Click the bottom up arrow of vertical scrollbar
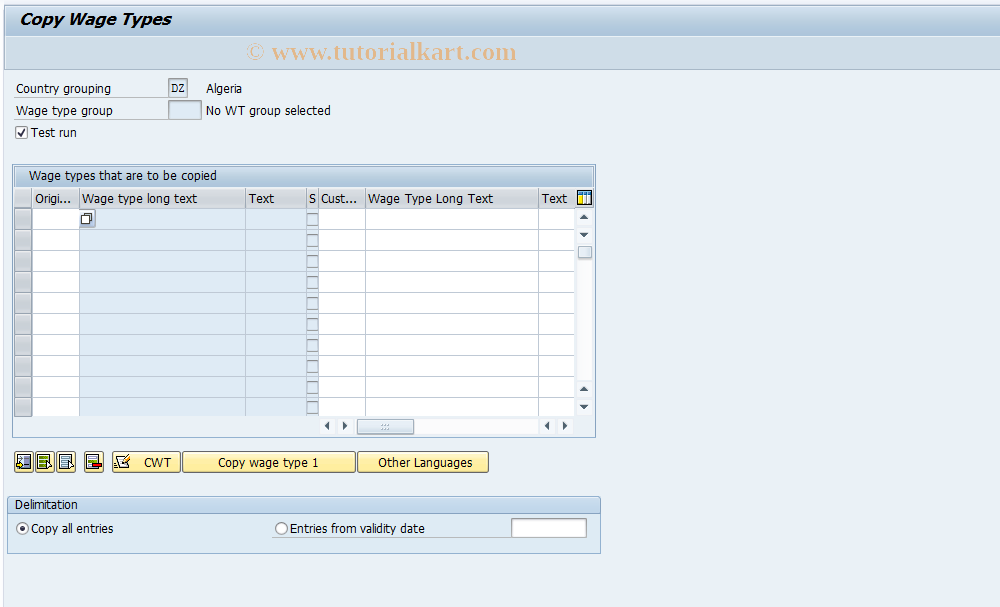 [x=584, y=389]
